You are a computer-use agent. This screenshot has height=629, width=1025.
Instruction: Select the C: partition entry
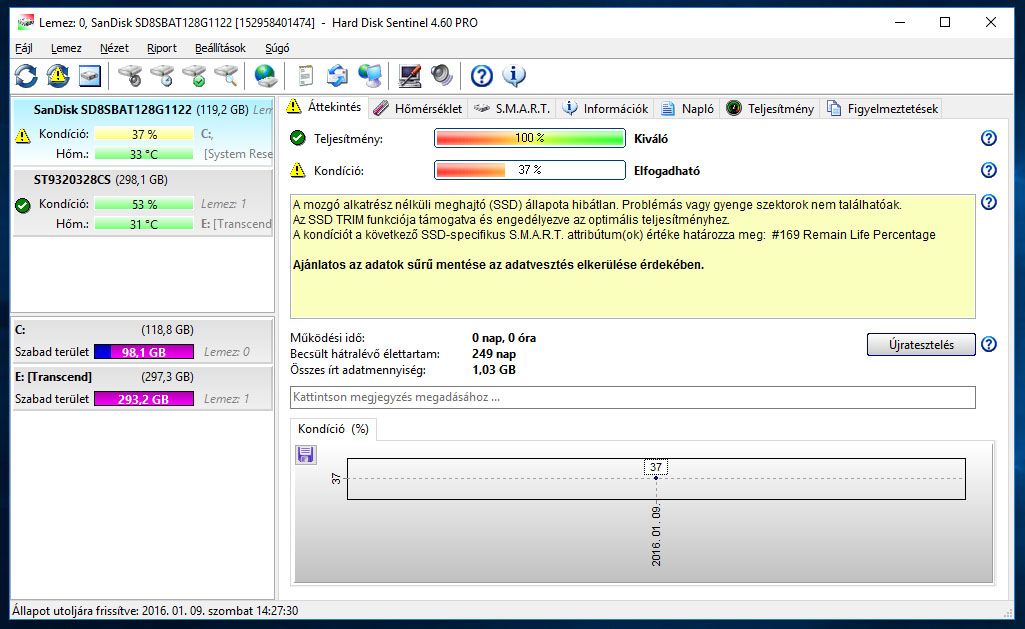coord(143,341)
